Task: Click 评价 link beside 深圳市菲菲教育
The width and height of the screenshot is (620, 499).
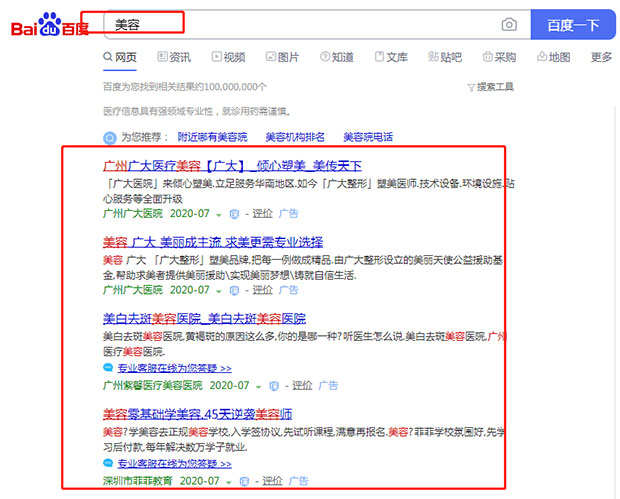Action: pos(272,481)
